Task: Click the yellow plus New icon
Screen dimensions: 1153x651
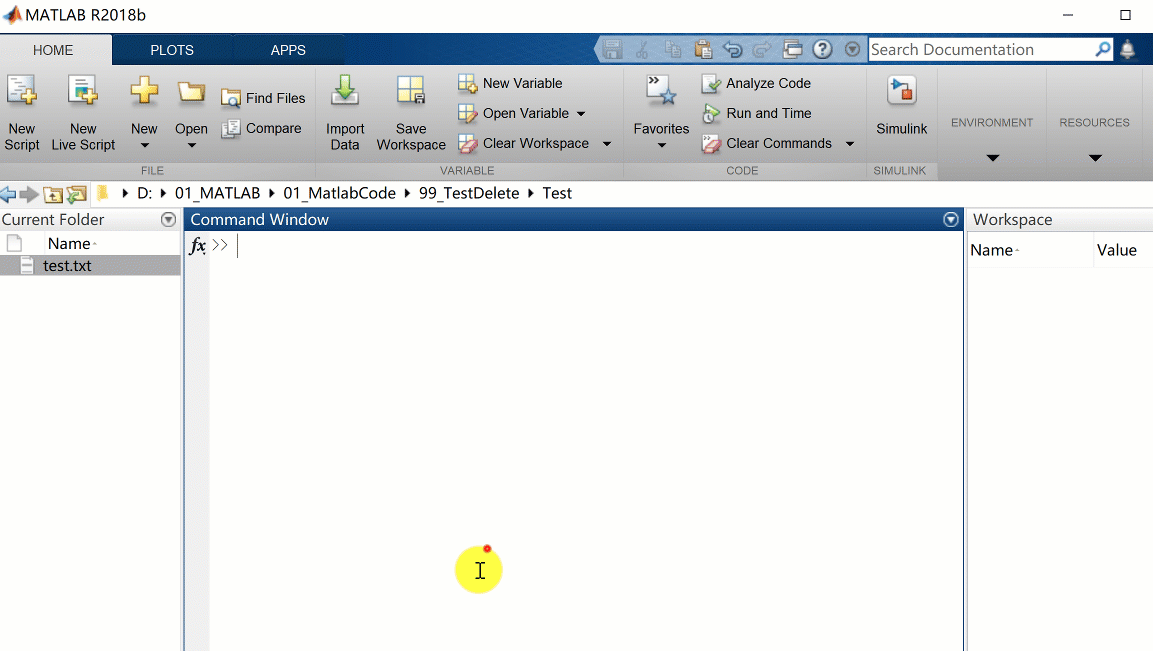Action: coord(144,91)
